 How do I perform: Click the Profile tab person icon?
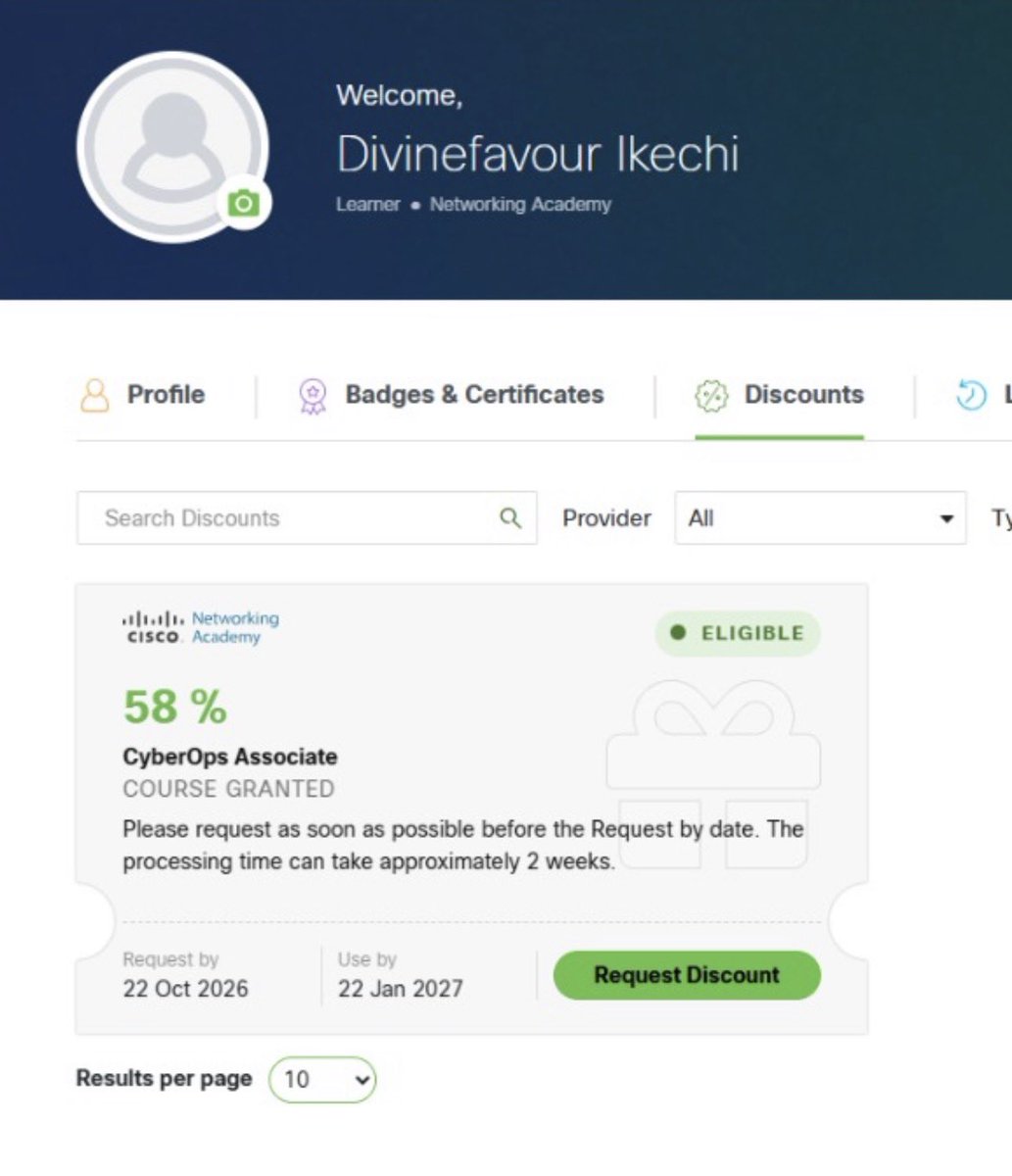[94, 395]
